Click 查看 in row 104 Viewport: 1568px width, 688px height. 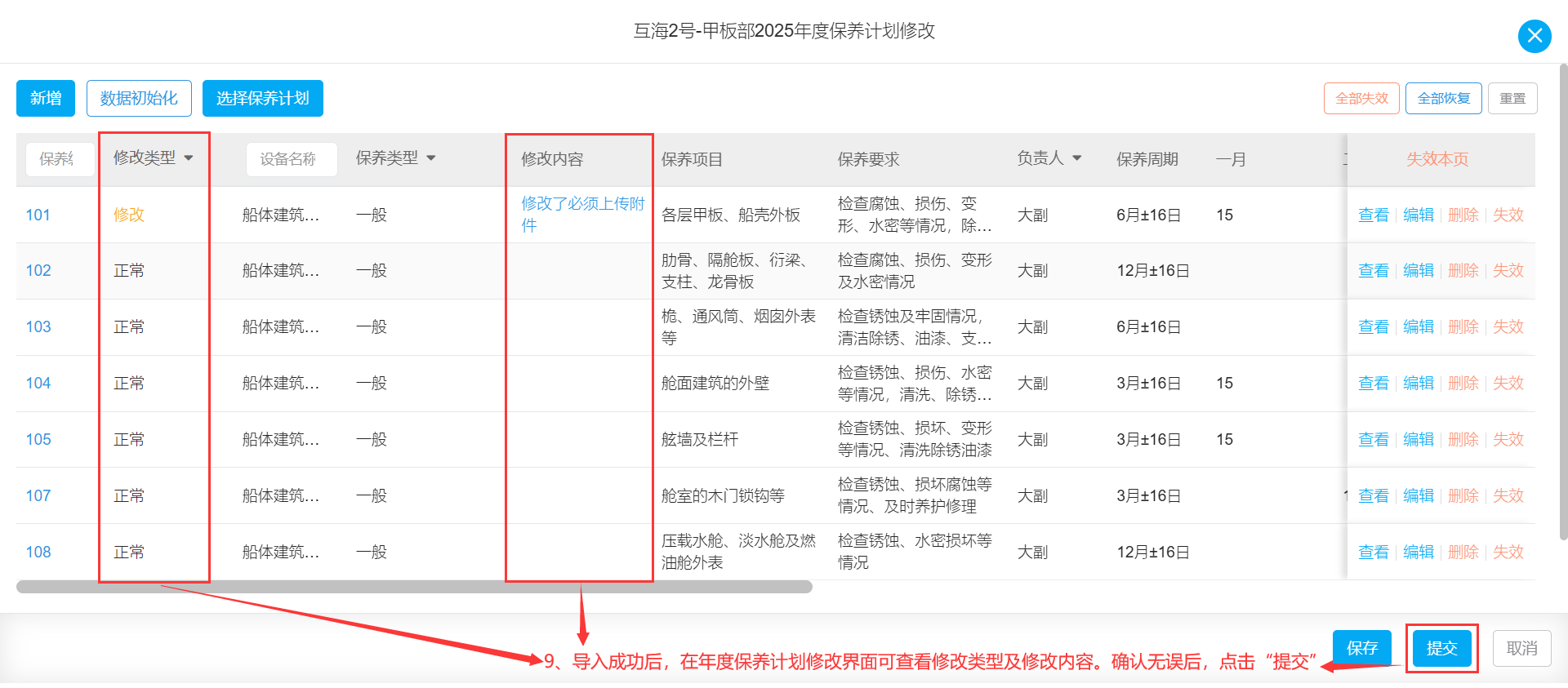[x=1373, y=383]
